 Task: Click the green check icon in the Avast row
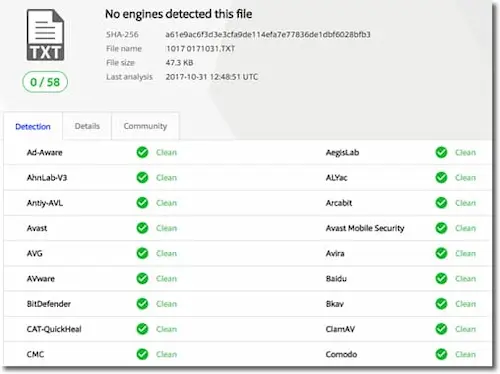coord(142,228)
